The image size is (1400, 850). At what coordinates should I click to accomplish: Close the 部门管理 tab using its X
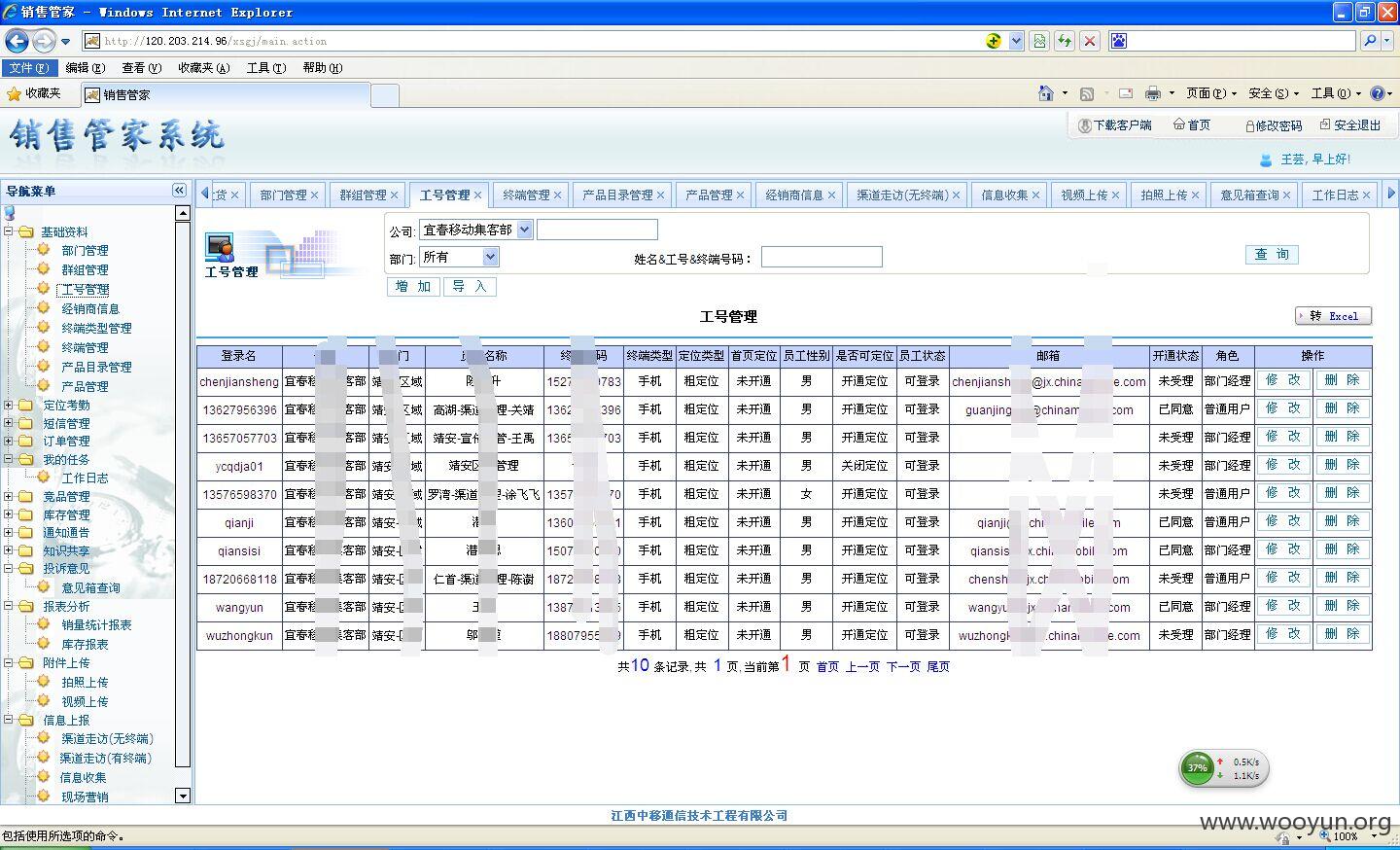[x=314, y=195]
